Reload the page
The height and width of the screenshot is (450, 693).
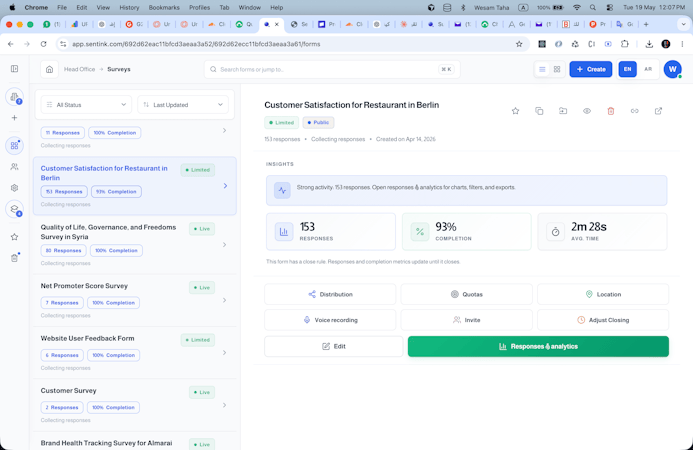coord(43,44)
